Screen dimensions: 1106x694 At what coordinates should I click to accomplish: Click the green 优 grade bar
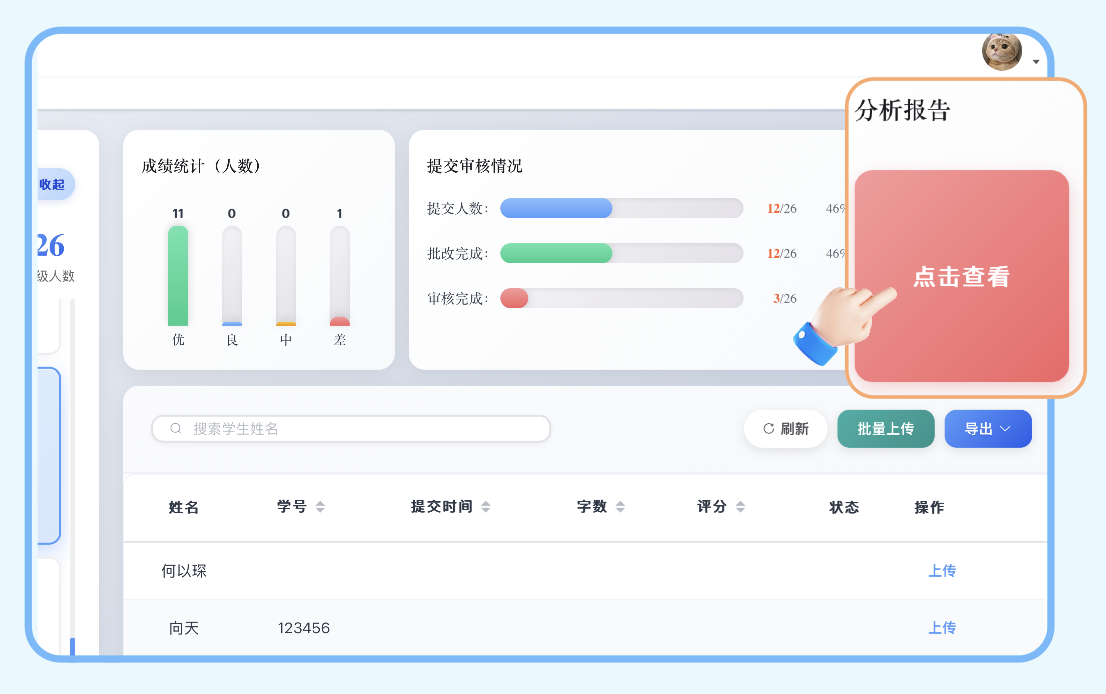pos(178,276)
